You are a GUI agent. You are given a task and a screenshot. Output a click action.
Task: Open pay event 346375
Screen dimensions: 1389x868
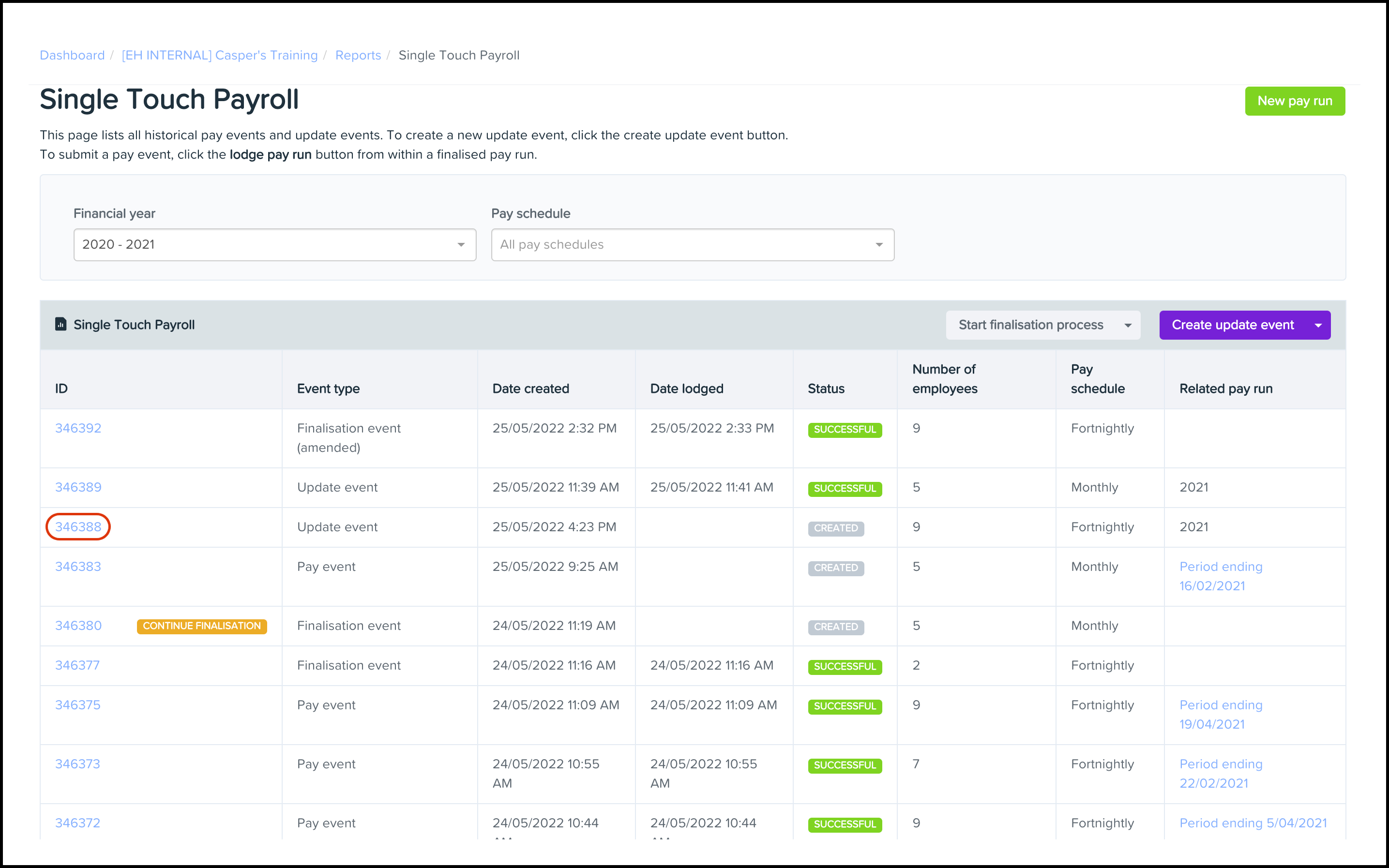pos(77,704)
